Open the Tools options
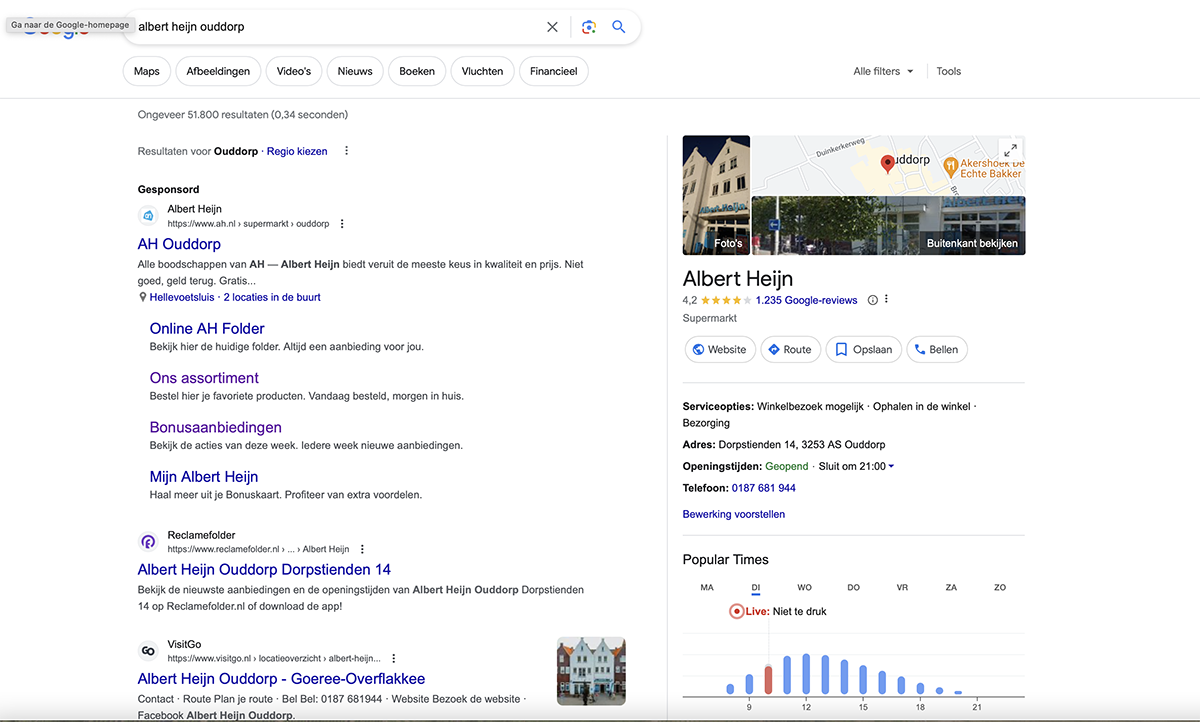 point(948,71)
